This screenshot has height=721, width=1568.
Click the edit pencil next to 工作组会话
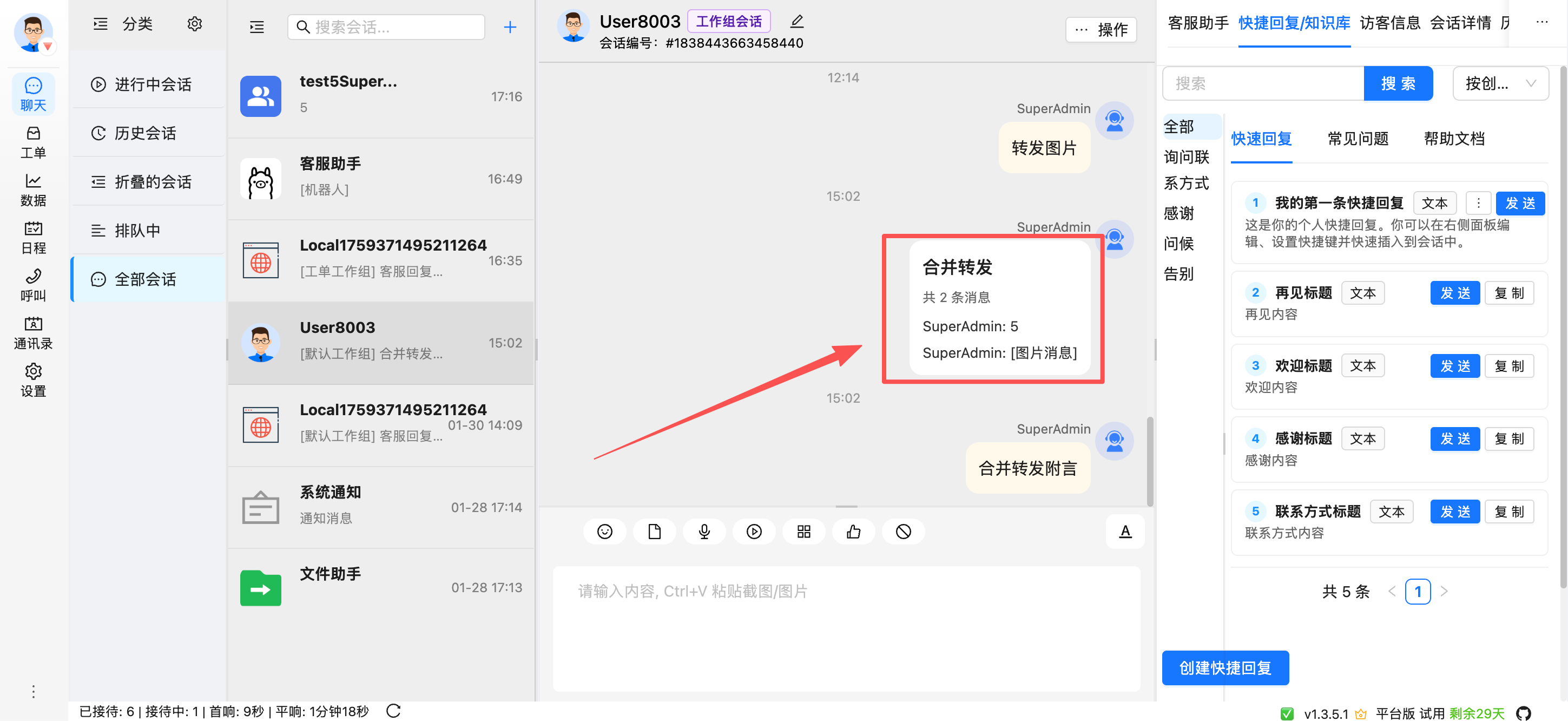[797, 22]
